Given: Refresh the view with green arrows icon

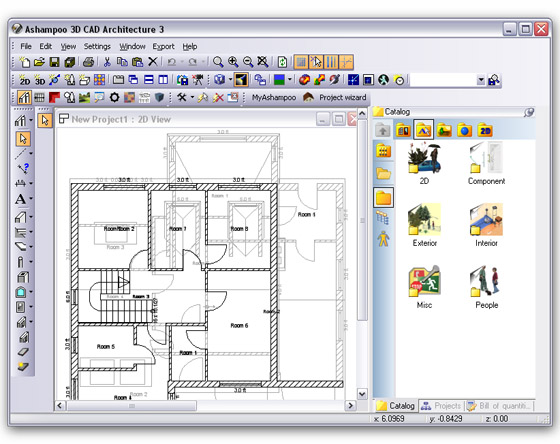Looking at the screenshot, I should coord(282,62).
